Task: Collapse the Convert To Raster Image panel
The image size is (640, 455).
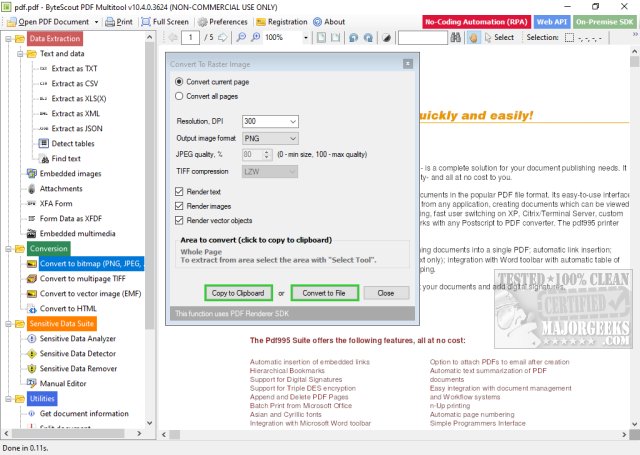Action: click(408, 64)
